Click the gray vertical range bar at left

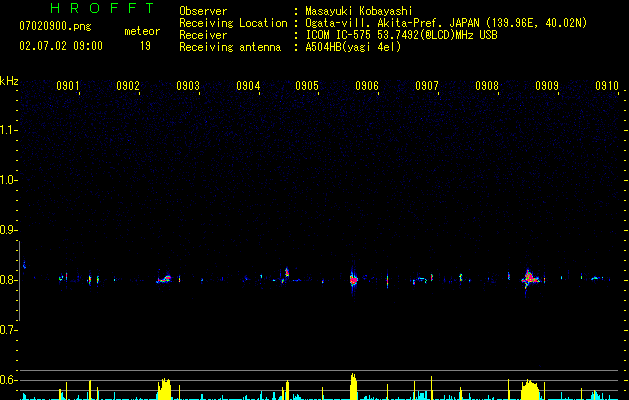pos(19,281)
